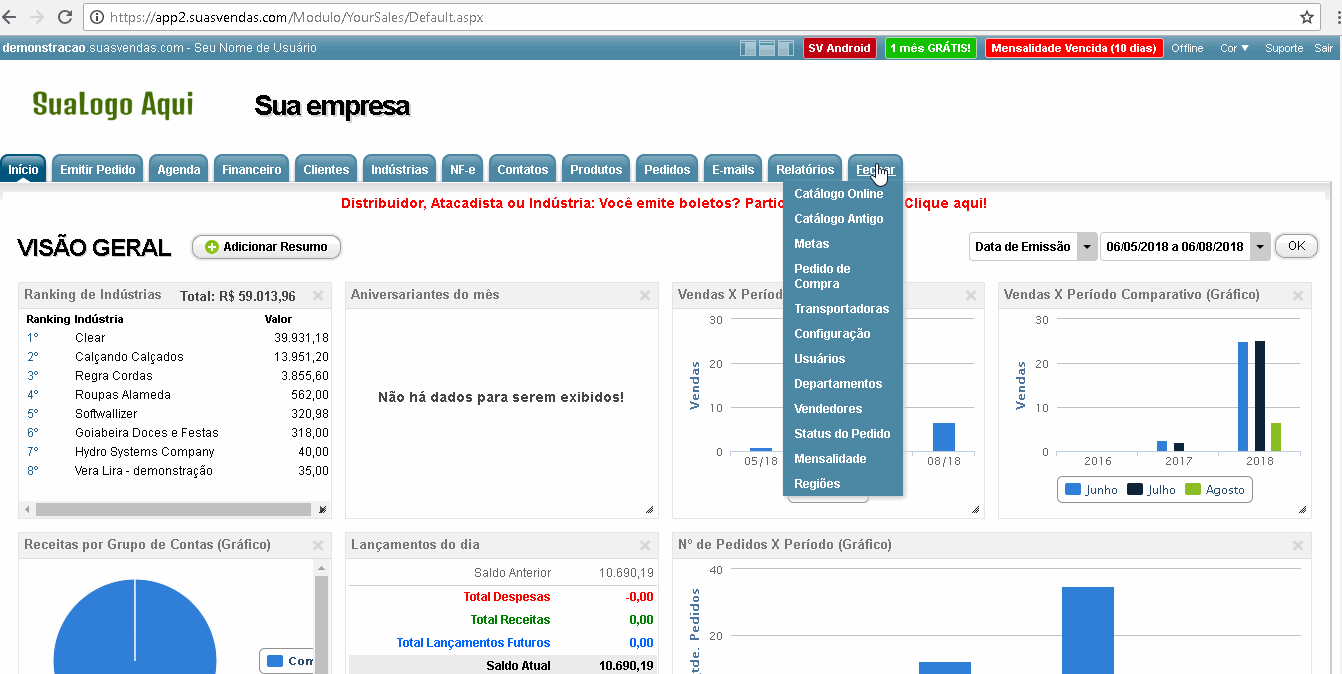1342x674 pixels.
Task: Select Transportadoras from the menu
Action: [x=843, y=309]
